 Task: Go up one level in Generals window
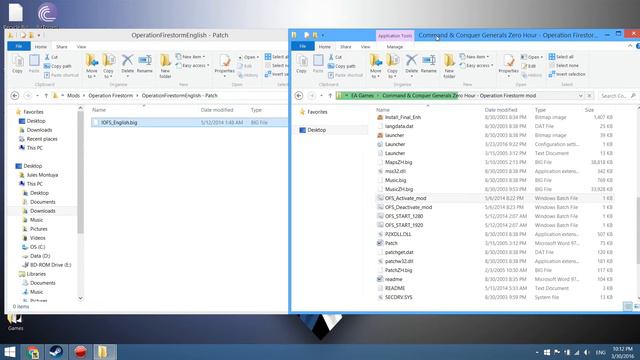(x=330, y=96)
